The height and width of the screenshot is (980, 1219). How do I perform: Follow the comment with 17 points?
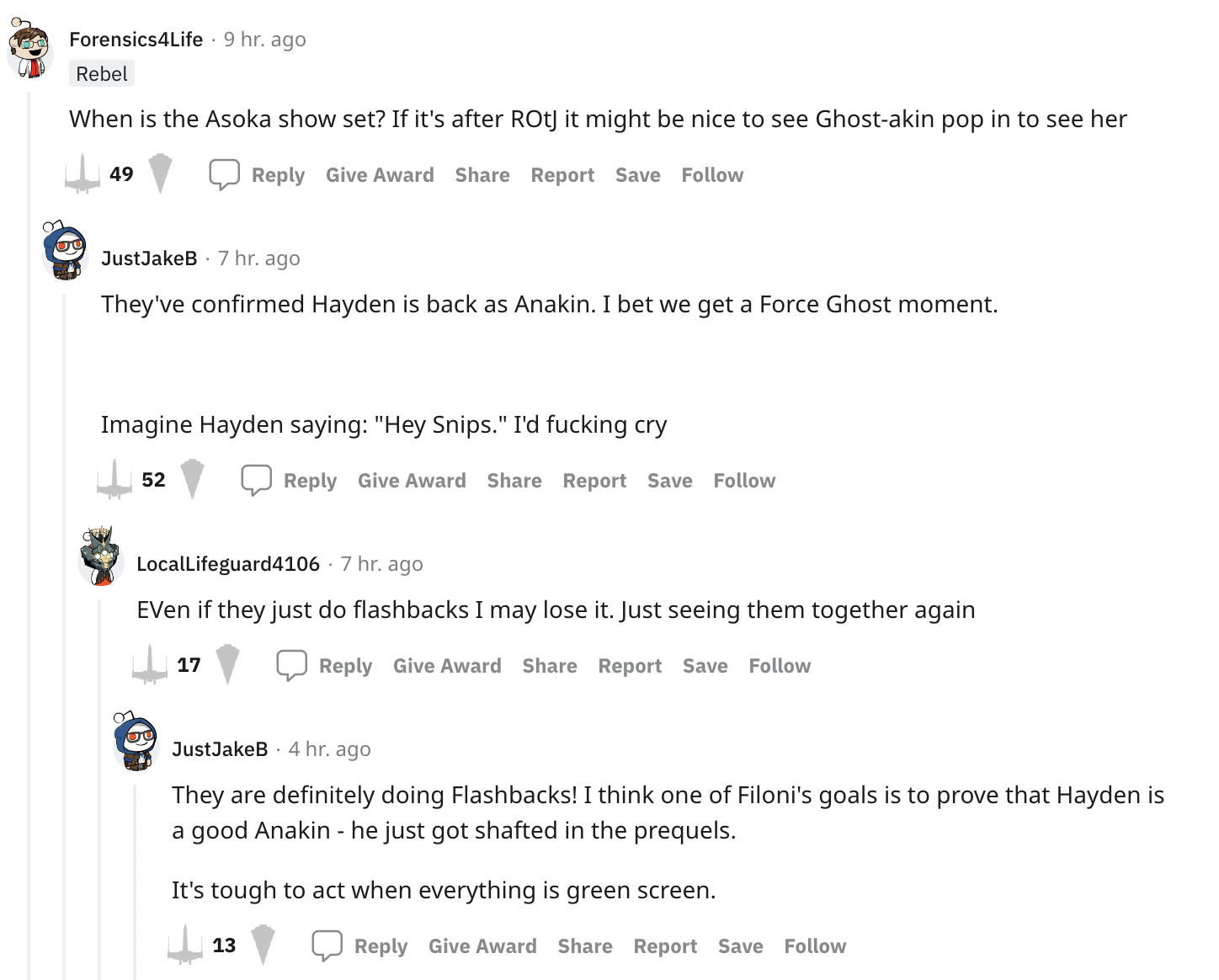click(780, 666)
